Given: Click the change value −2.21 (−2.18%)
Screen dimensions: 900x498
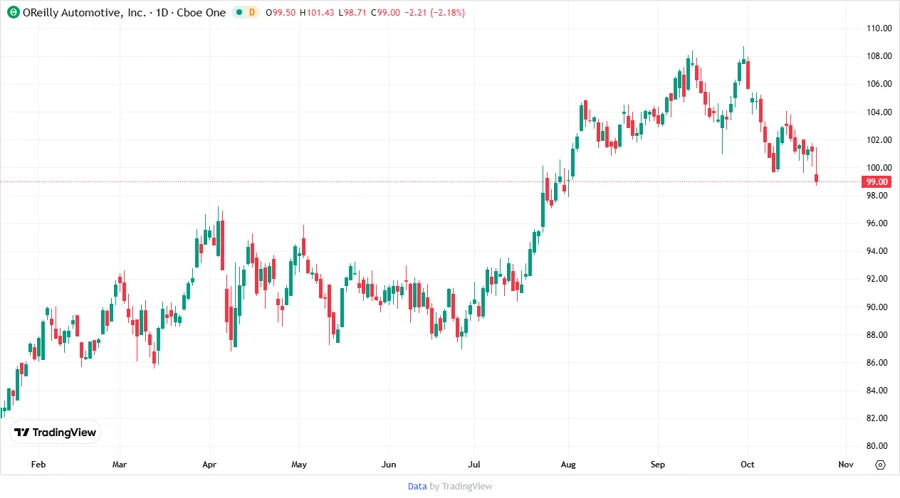Looking at the screenshot, I should click(x=435, y=12).
